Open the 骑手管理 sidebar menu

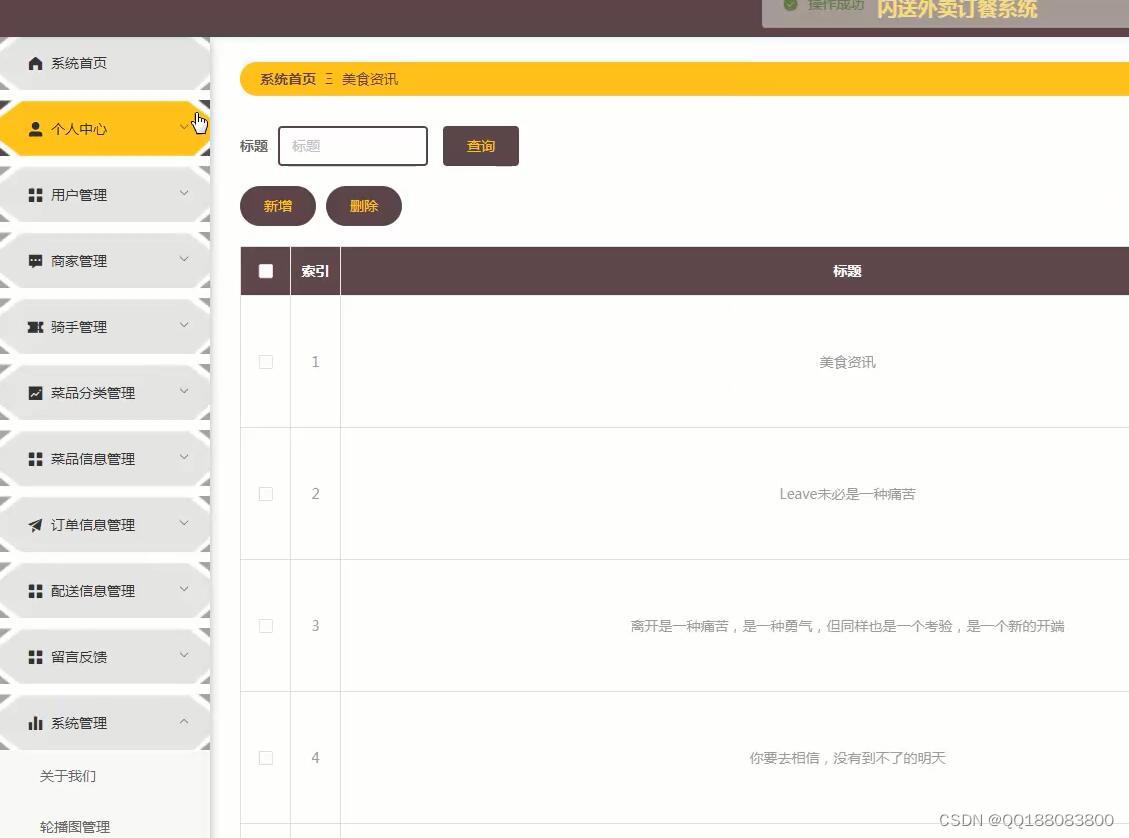coord(105,327)
